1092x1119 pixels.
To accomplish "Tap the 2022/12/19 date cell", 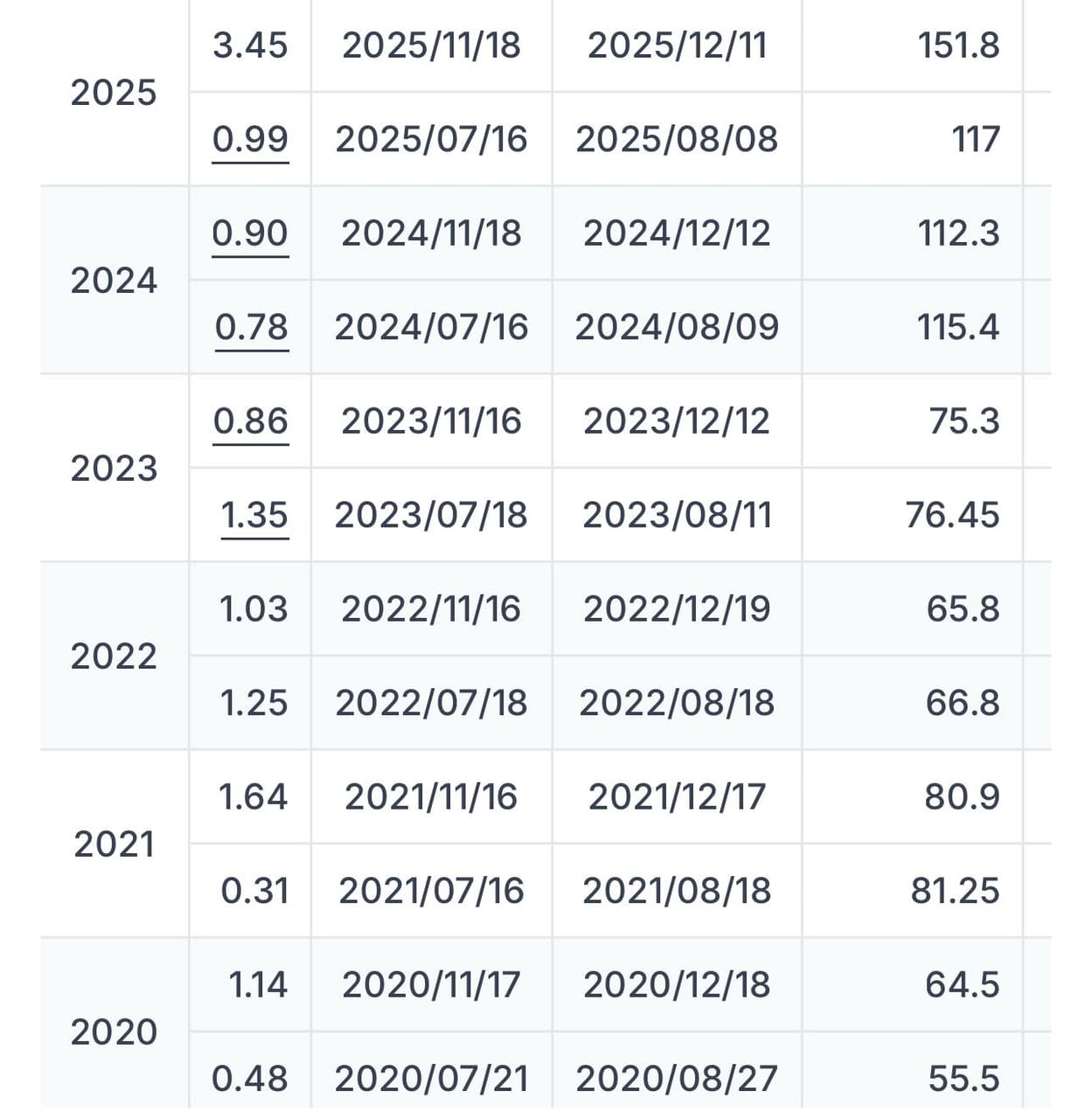I will click(677, 609).
